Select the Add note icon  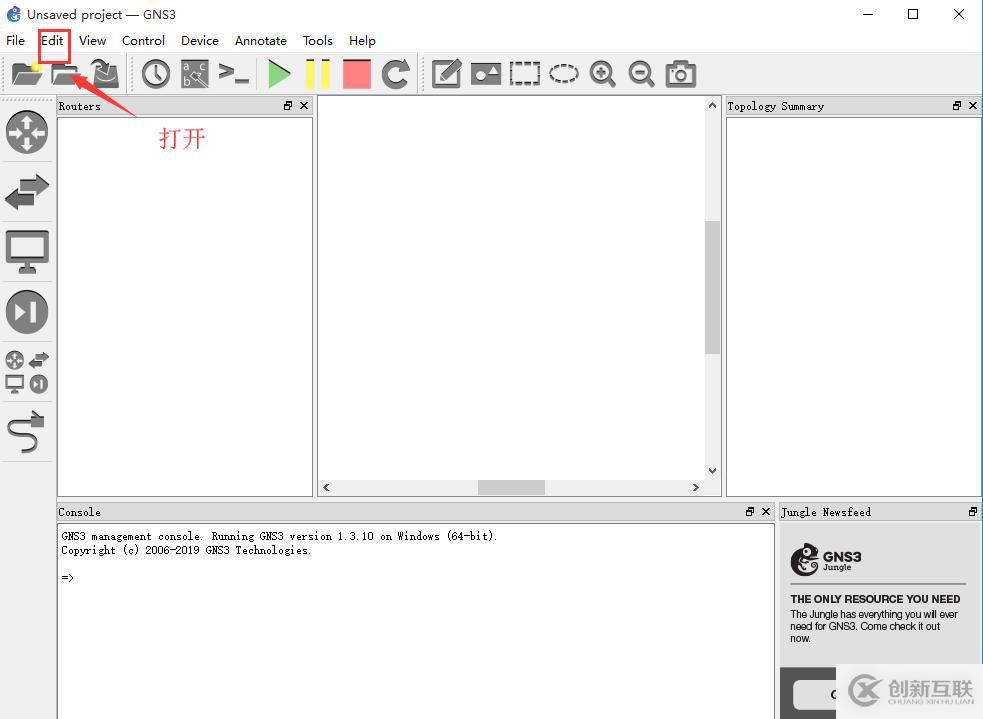click(447, 74)
